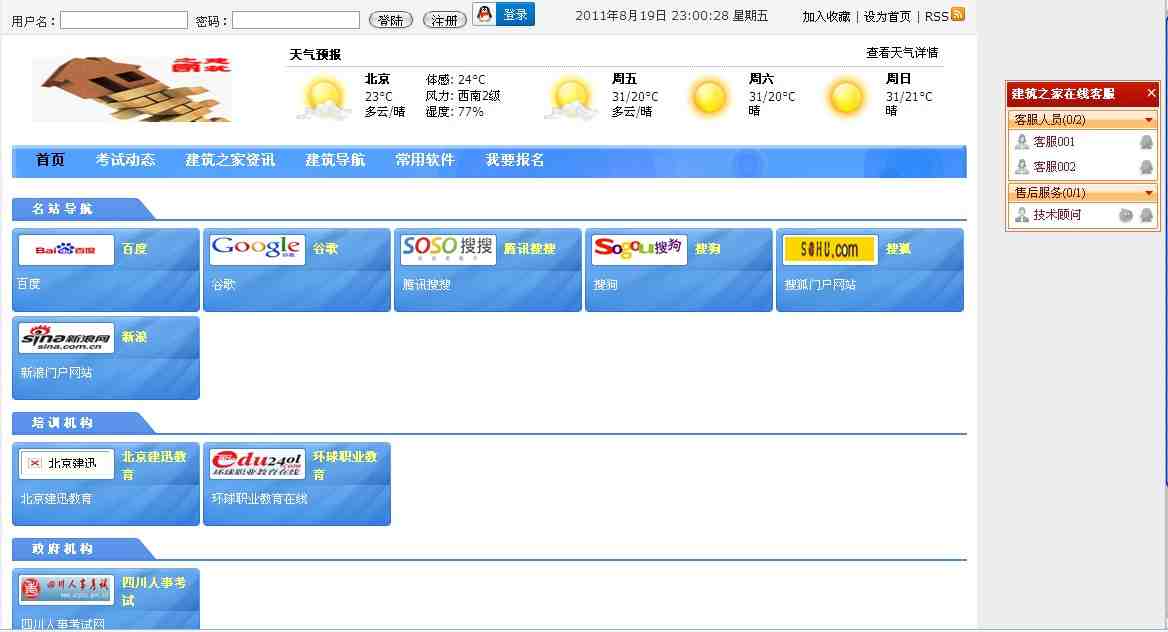Open the SOHU.com yellow logo
The height and width of the screenshot is (632, 1168).
coord(830,250)
